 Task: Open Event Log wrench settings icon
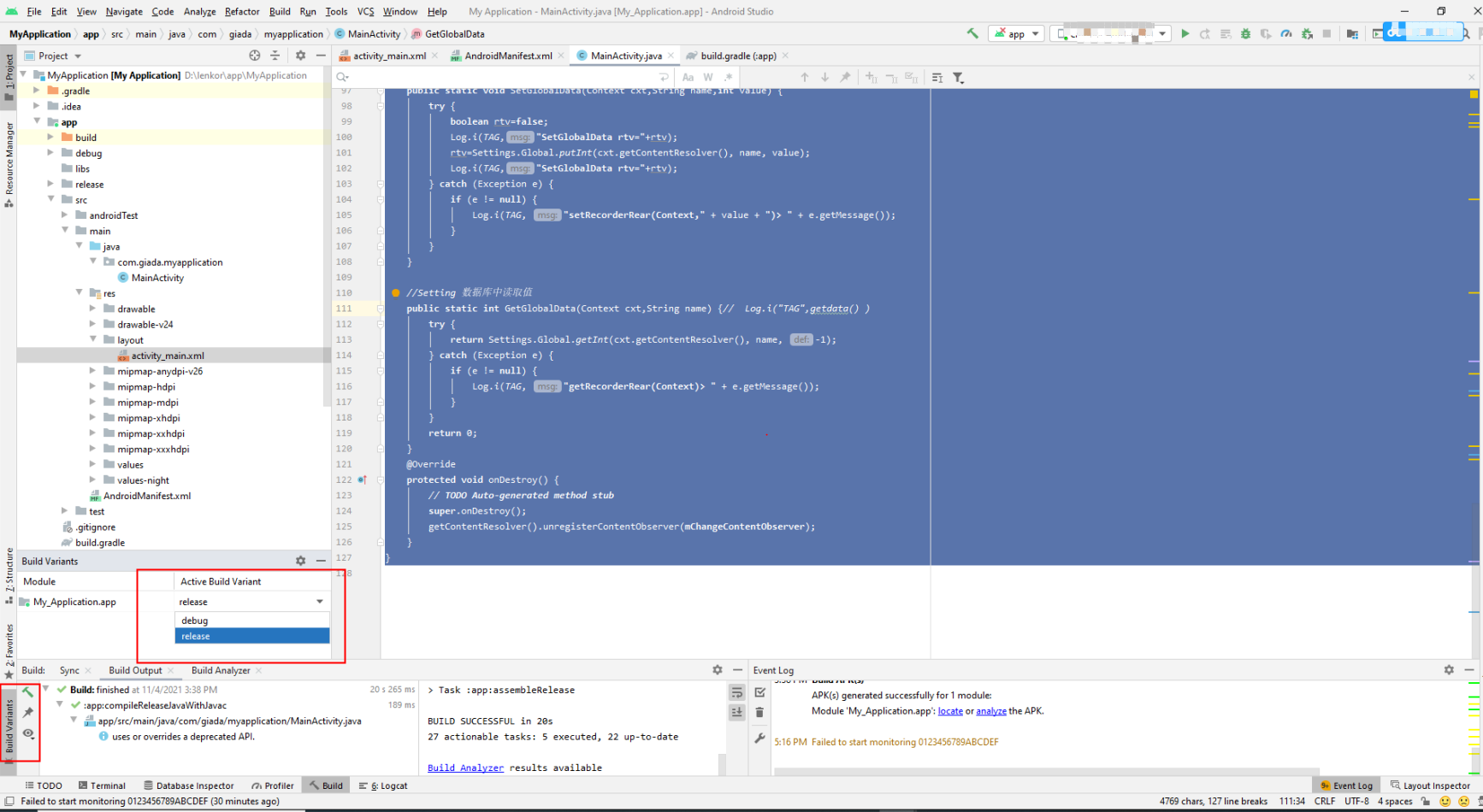(759, 738)
